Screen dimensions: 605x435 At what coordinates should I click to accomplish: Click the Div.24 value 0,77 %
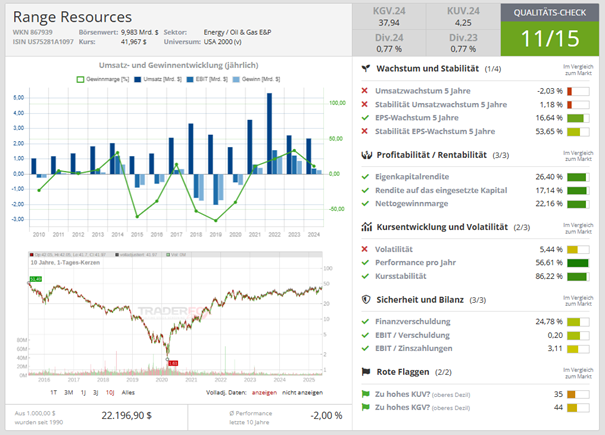click(x=389, y=49)
